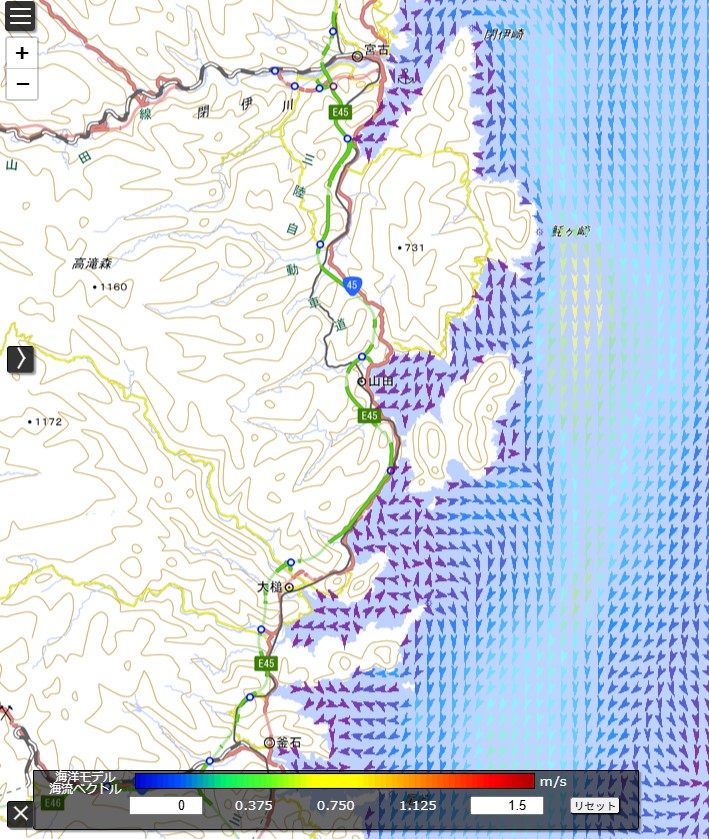Click the 0.750 legend tick label
This screenshot has width=709, height=839.
(335, 805)
